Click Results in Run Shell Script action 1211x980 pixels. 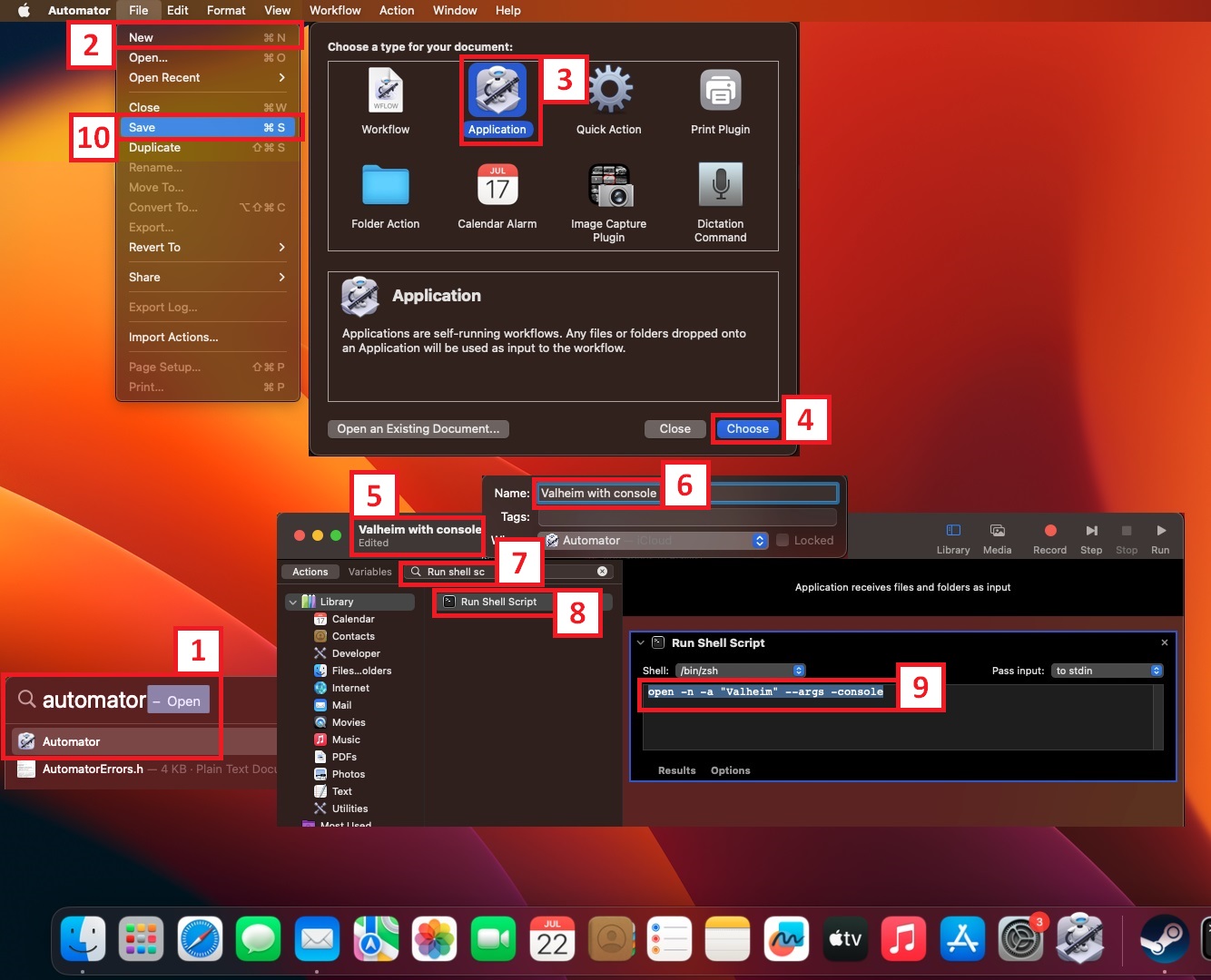pos(677,770)
